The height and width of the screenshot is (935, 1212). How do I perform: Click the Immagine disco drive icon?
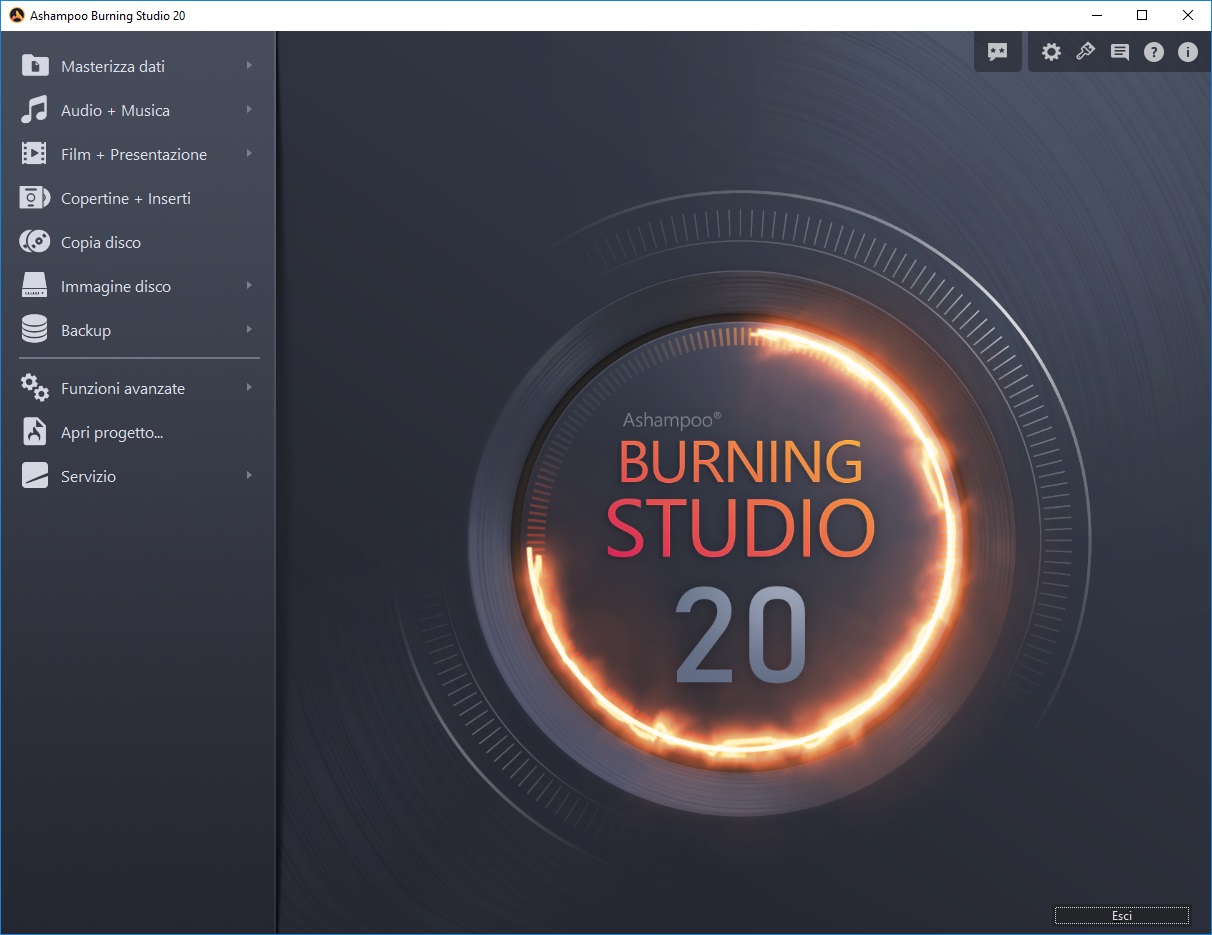34,286
